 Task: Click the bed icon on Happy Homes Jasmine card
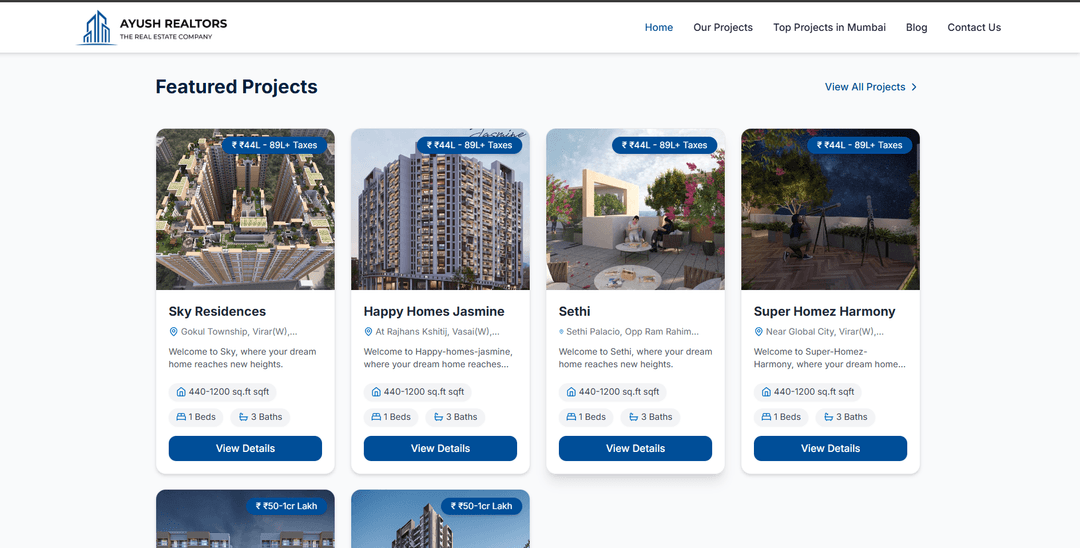[376, 417]
